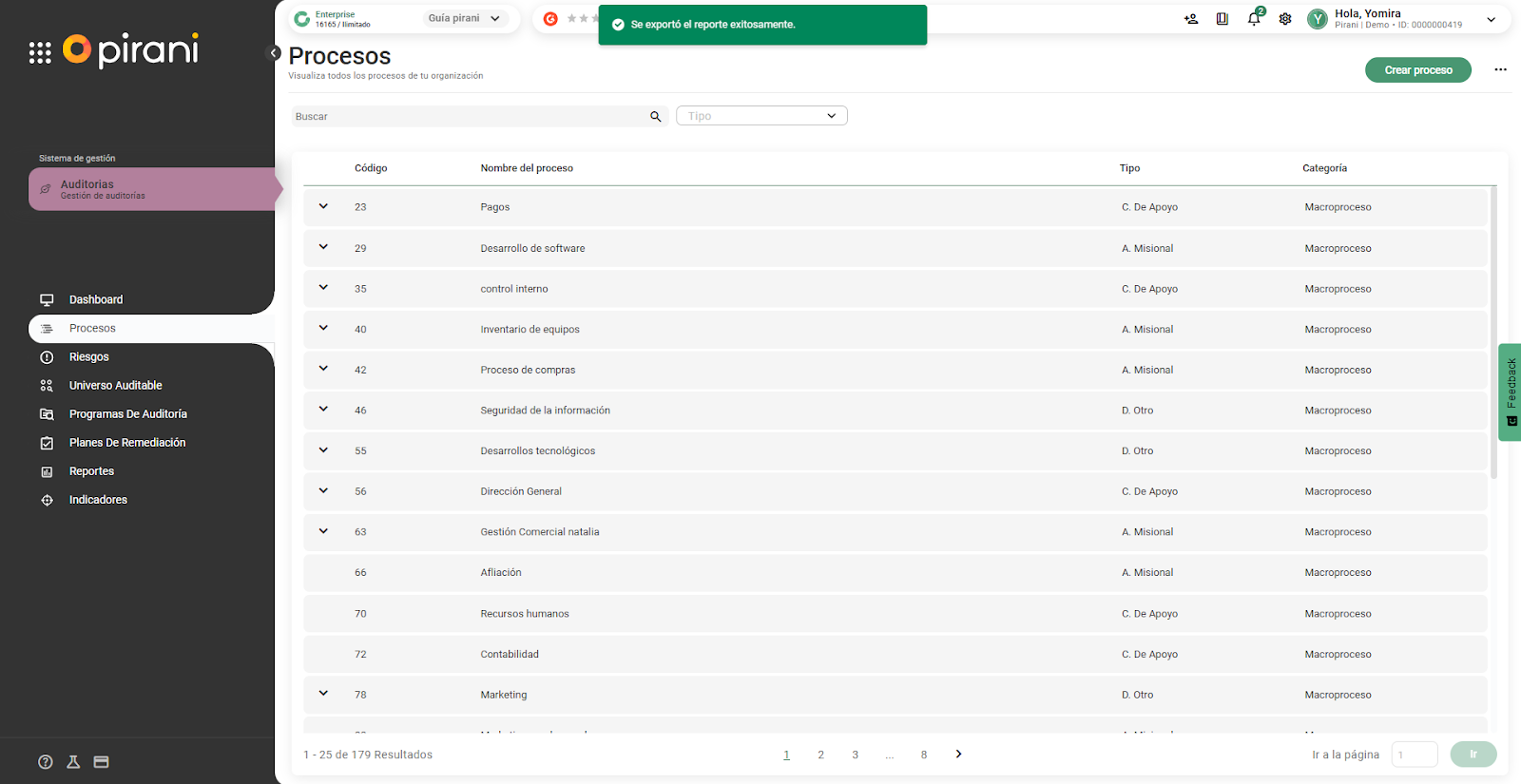Open Universo Auditable menu item

(x=115, y=386)
